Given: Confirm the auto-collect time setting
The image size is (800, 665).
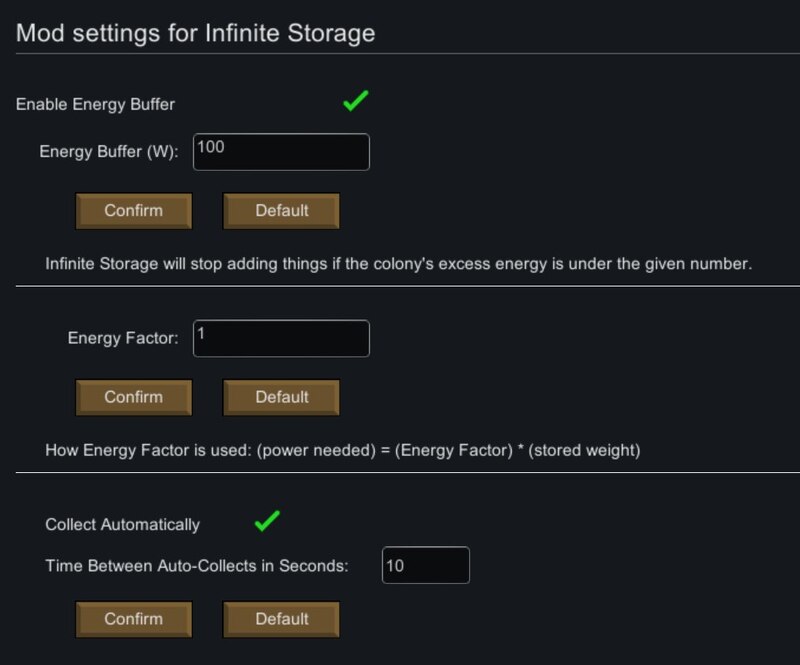Looking at the screenshot, I should click(134, 619).
